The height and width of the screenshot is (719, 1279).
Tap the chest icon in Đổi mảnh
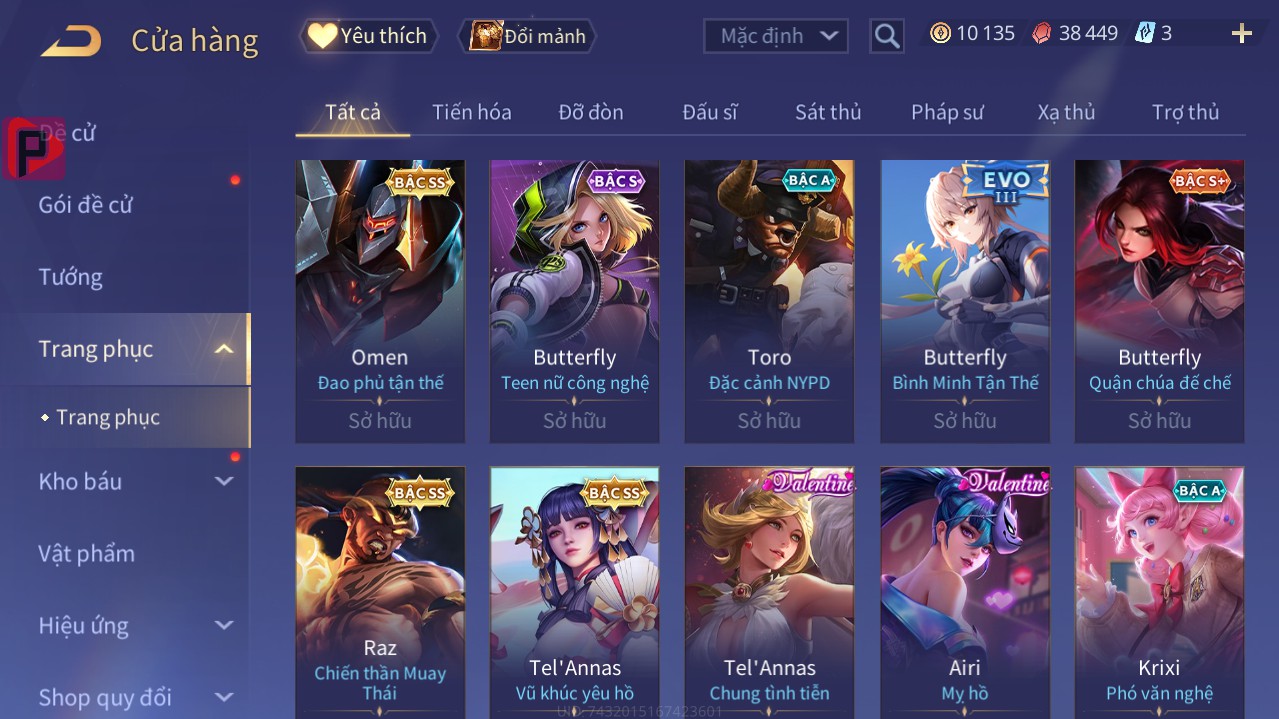(485, 36)
